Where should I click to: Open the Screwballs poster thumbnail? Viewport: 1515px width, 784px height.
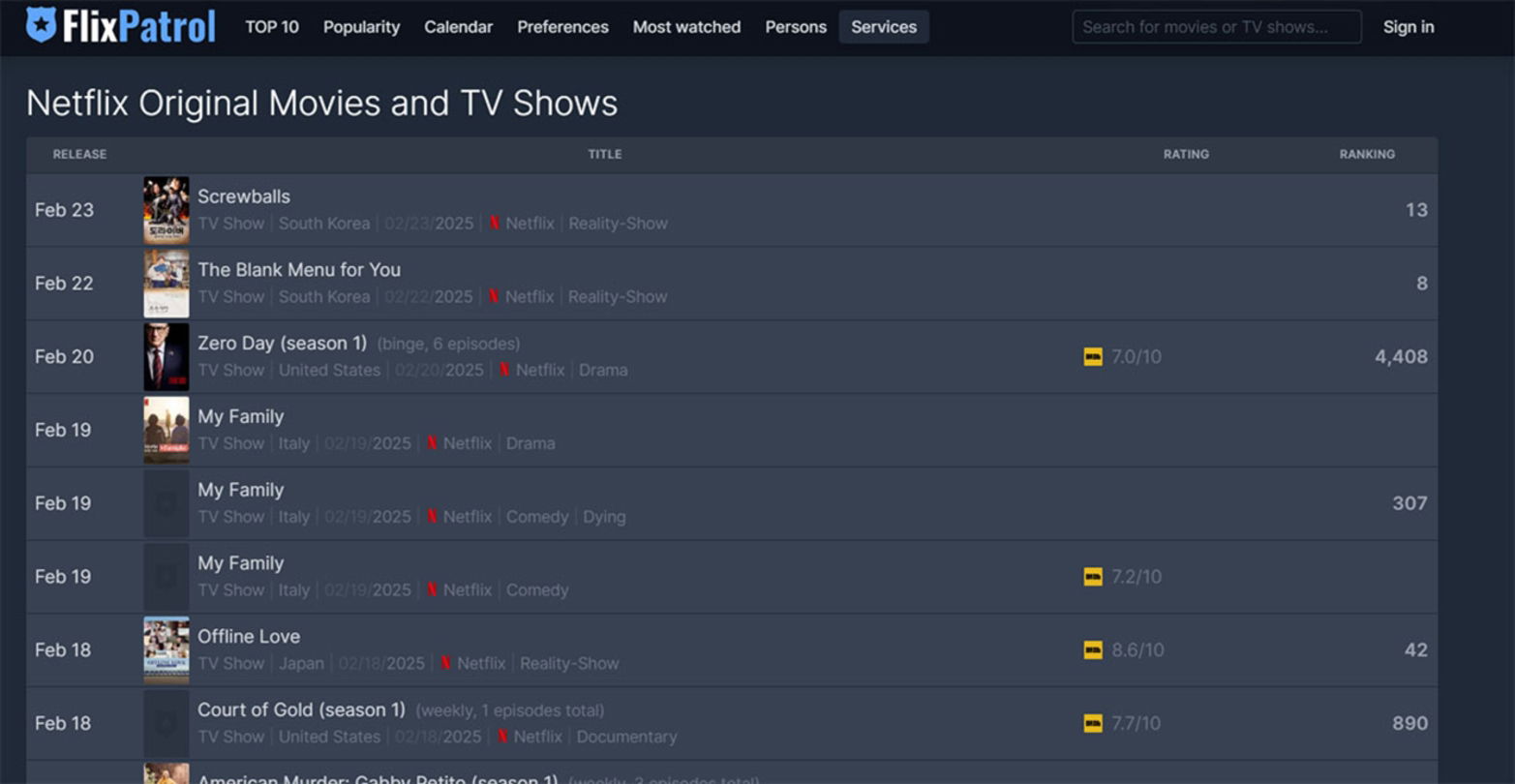(x=167, y=210)
